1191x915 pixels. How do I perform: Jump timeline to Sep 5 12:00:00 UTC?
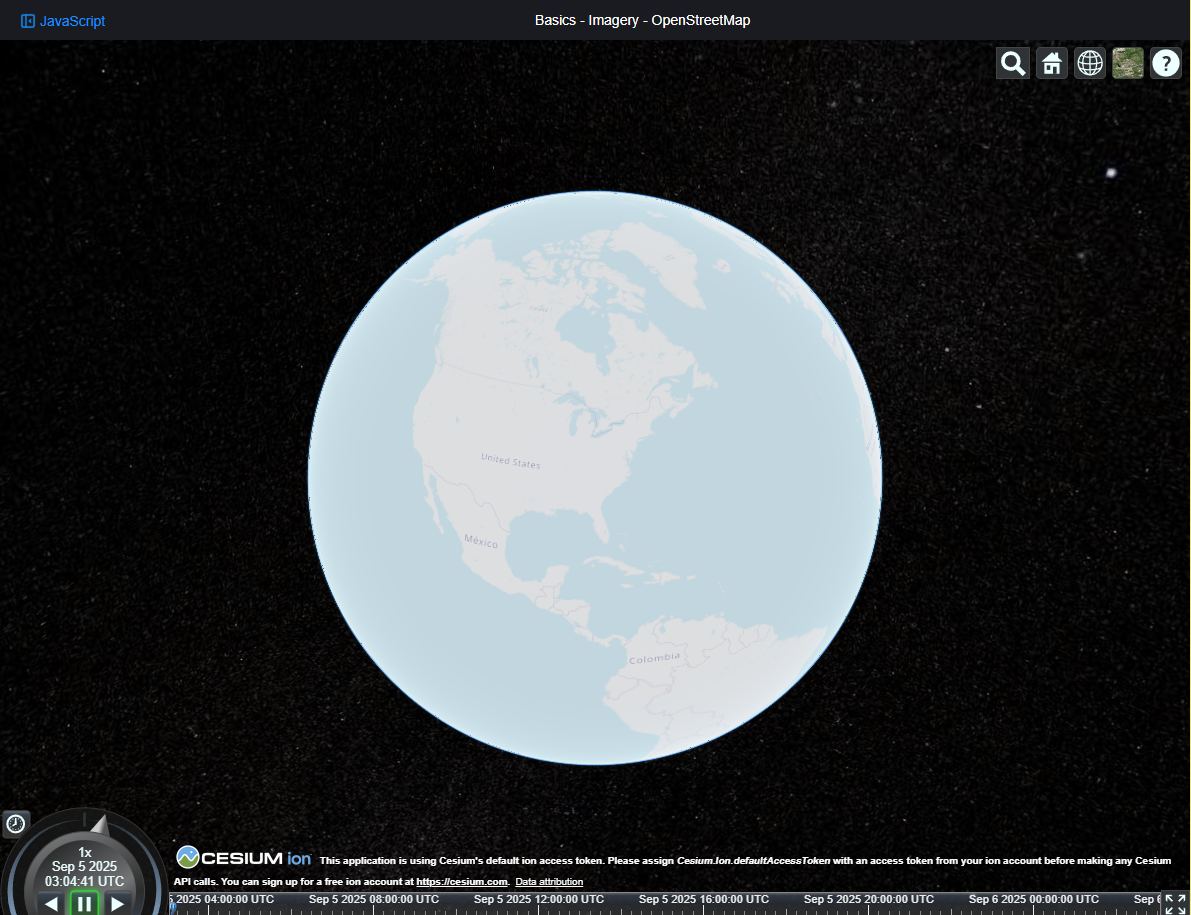point(539,899)
